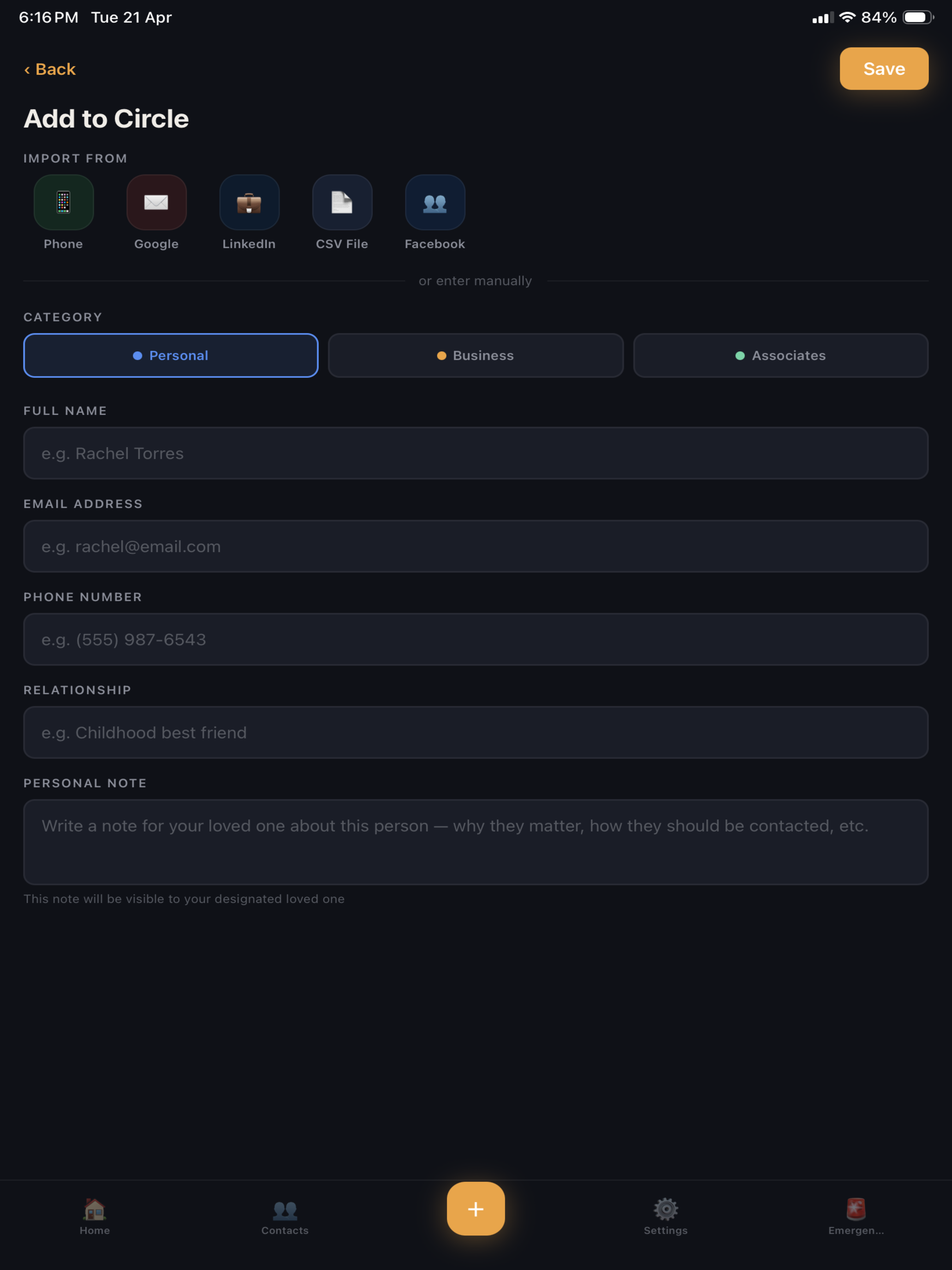Import contacts from CSV File icon
Screen dimensions: 952x1270
click(342, 202)
